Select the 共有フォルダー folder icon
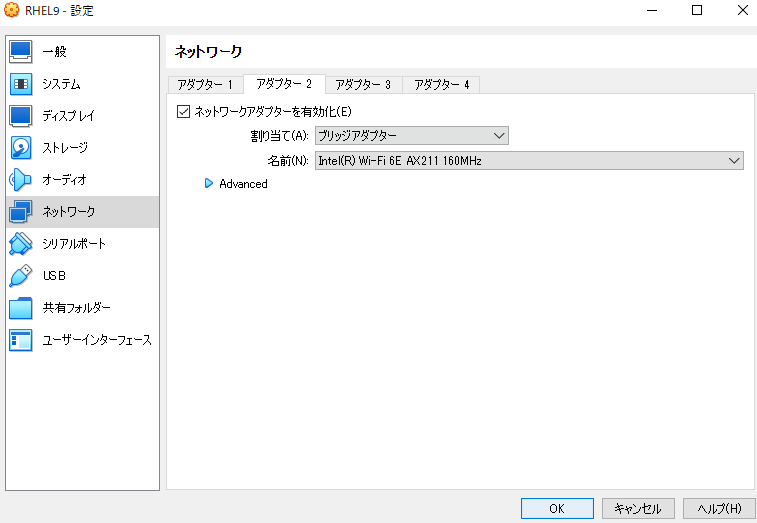 pyautogui.click(x=21, y=308)
